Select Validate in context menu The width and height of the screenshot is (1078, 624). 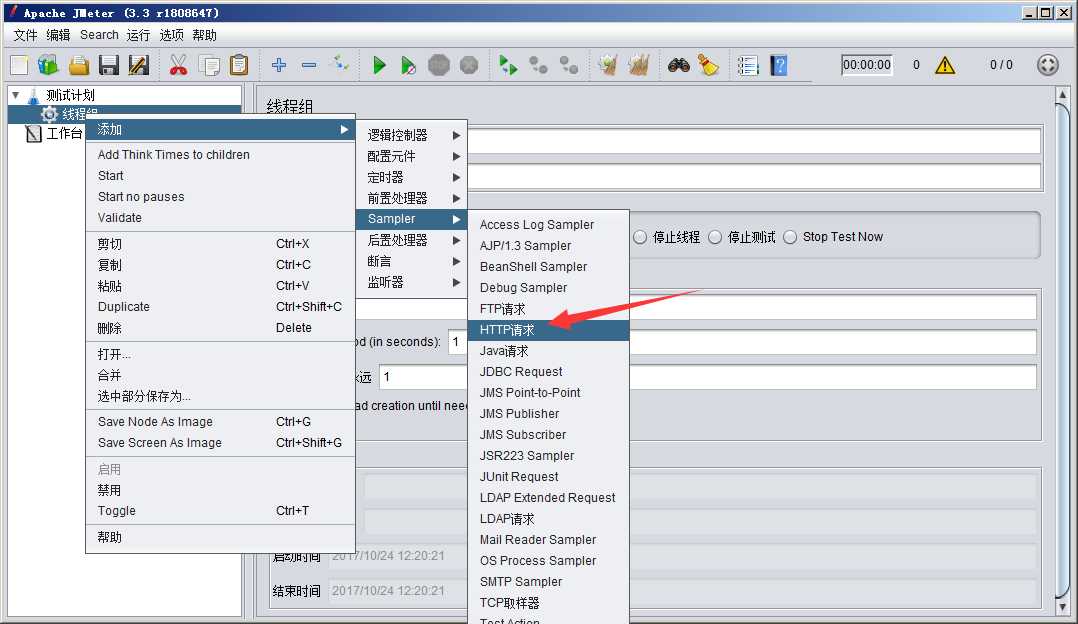(220, 218)
